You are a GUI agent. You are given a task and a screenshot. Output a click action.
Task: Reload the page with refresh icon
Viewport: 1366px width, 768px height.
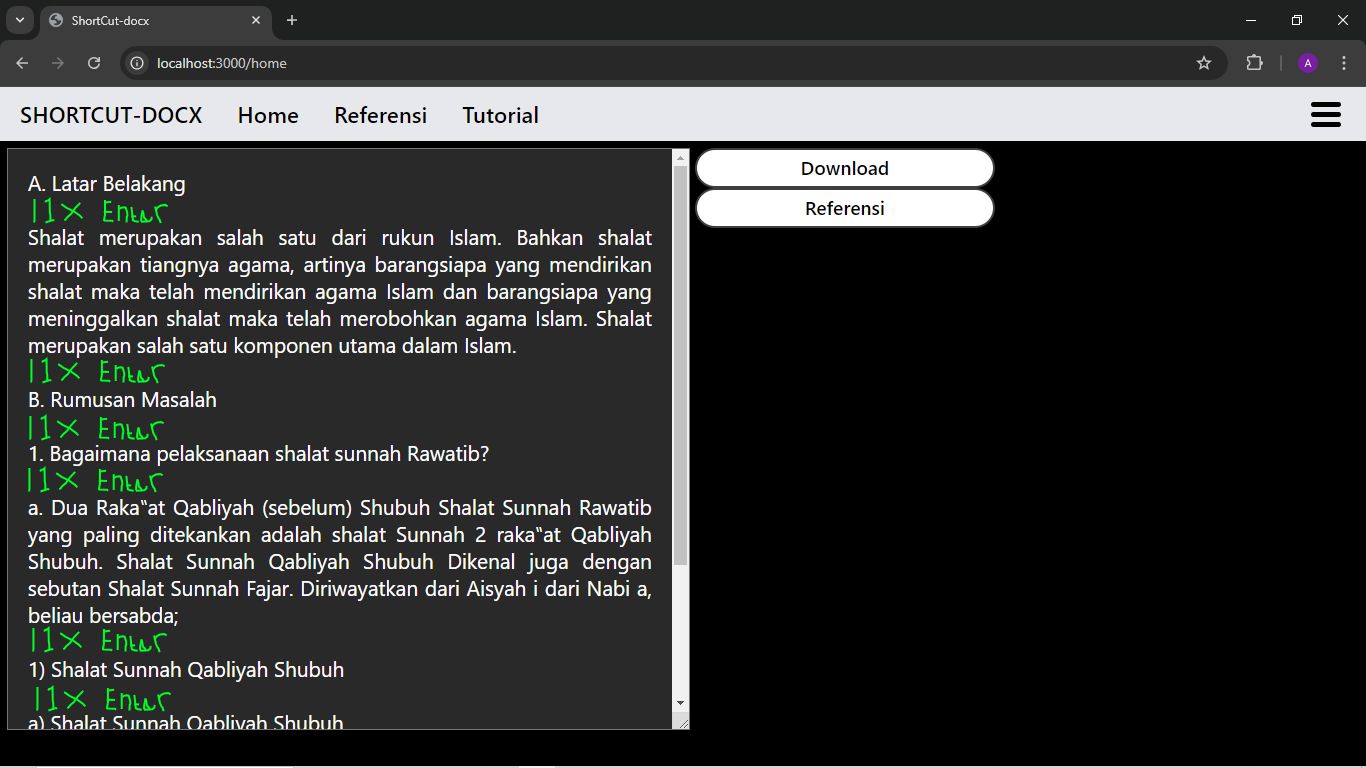(94, 63)
